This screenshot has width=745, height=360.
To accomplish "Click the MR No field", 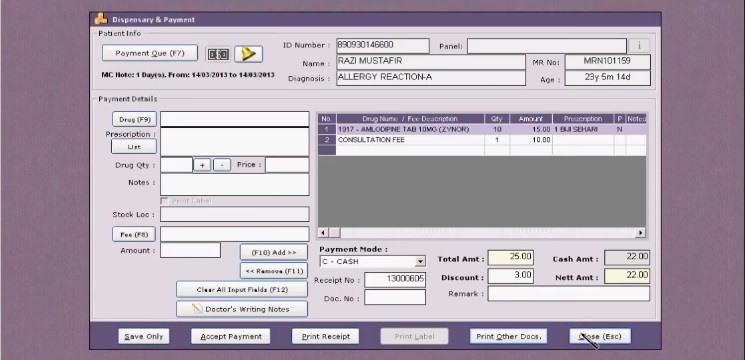I will coord(608,62).
